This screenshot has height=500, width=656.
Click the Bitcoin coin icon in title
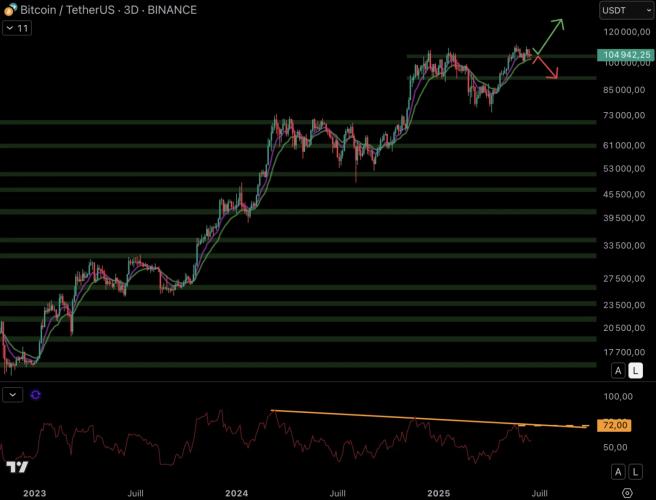(10, 10)
